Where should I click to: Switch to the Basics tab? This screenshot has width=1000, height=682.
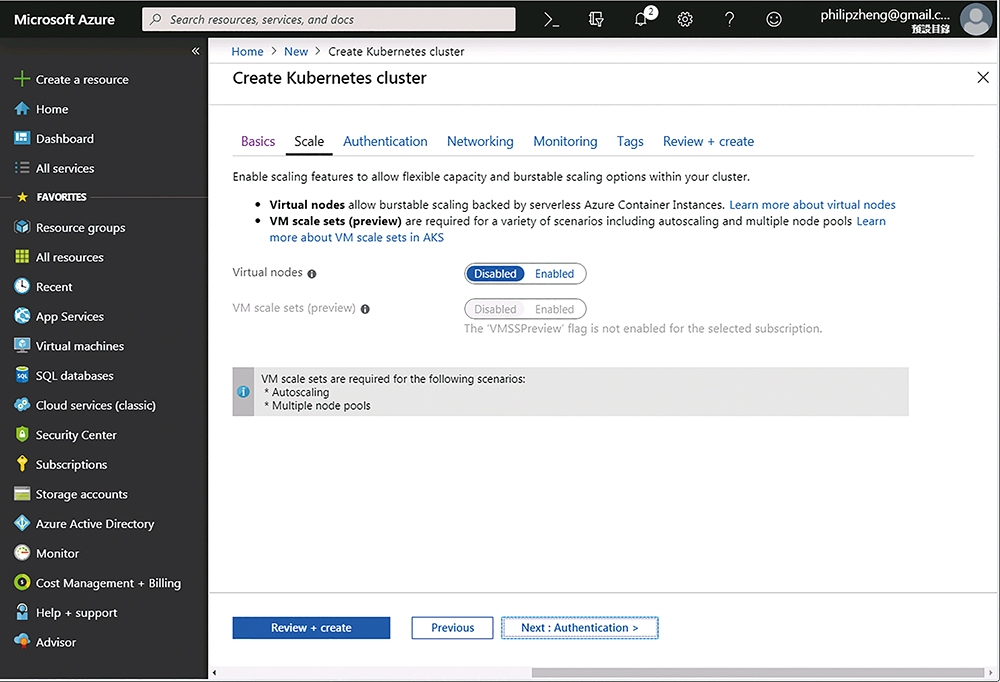[x=258, y=141]
